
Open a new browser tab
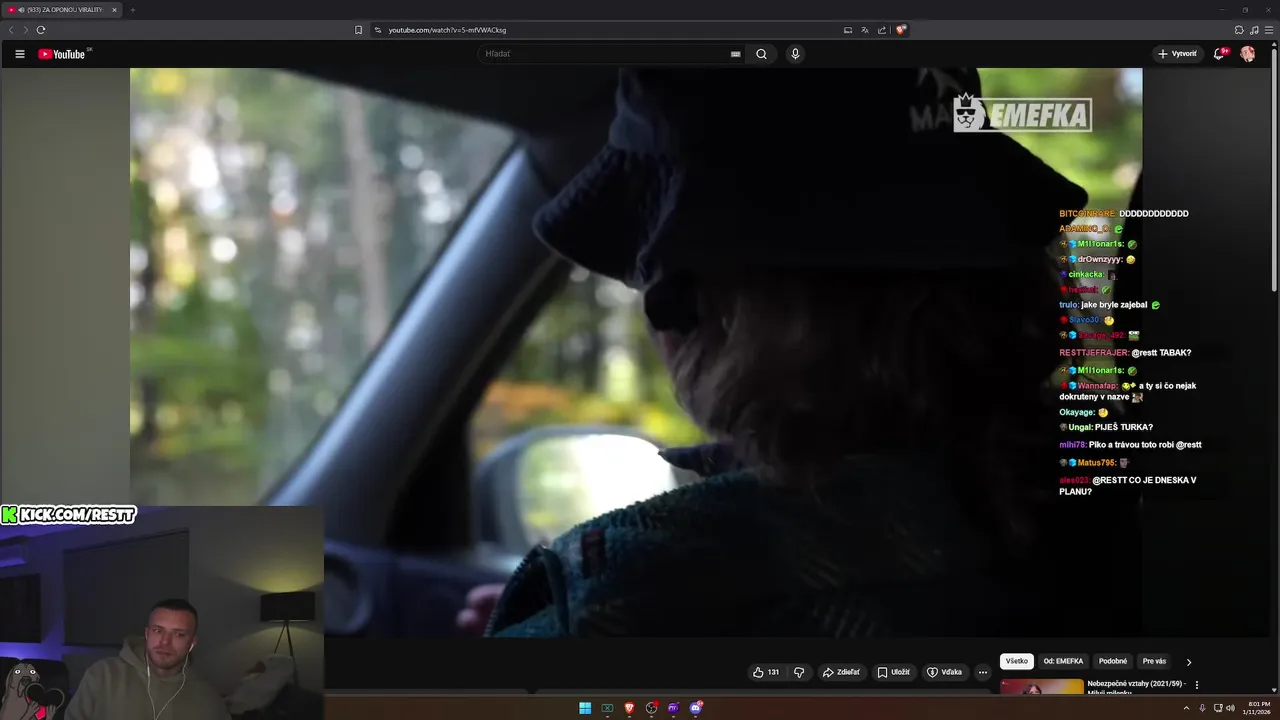click(132, 10)
